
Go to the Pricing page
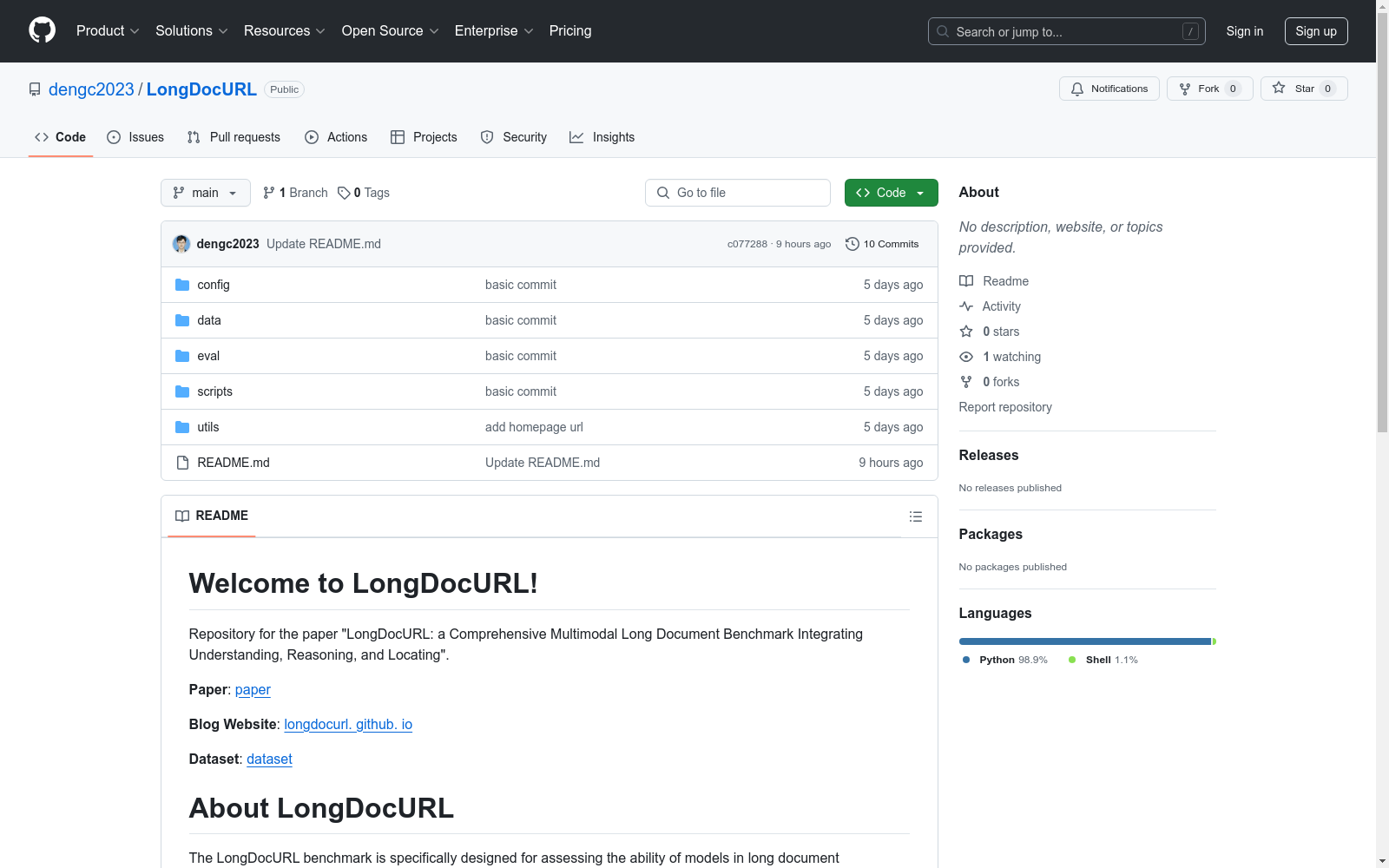570,30
